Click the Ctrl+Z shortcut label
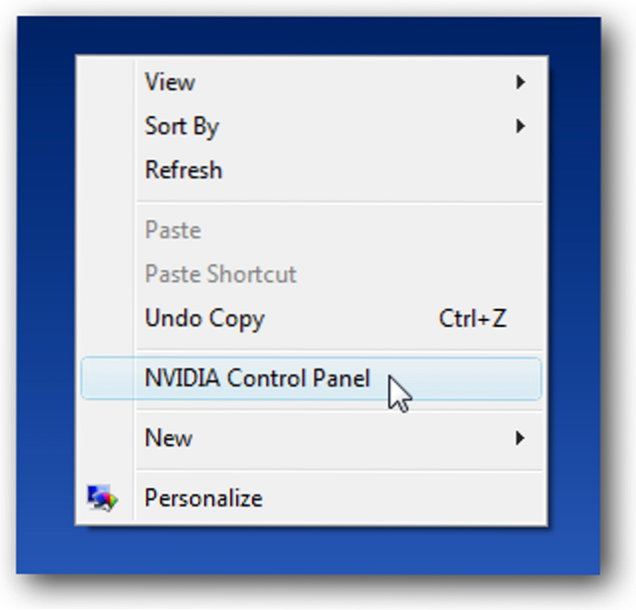The image size is (636, 610). (x=473, y=319)
